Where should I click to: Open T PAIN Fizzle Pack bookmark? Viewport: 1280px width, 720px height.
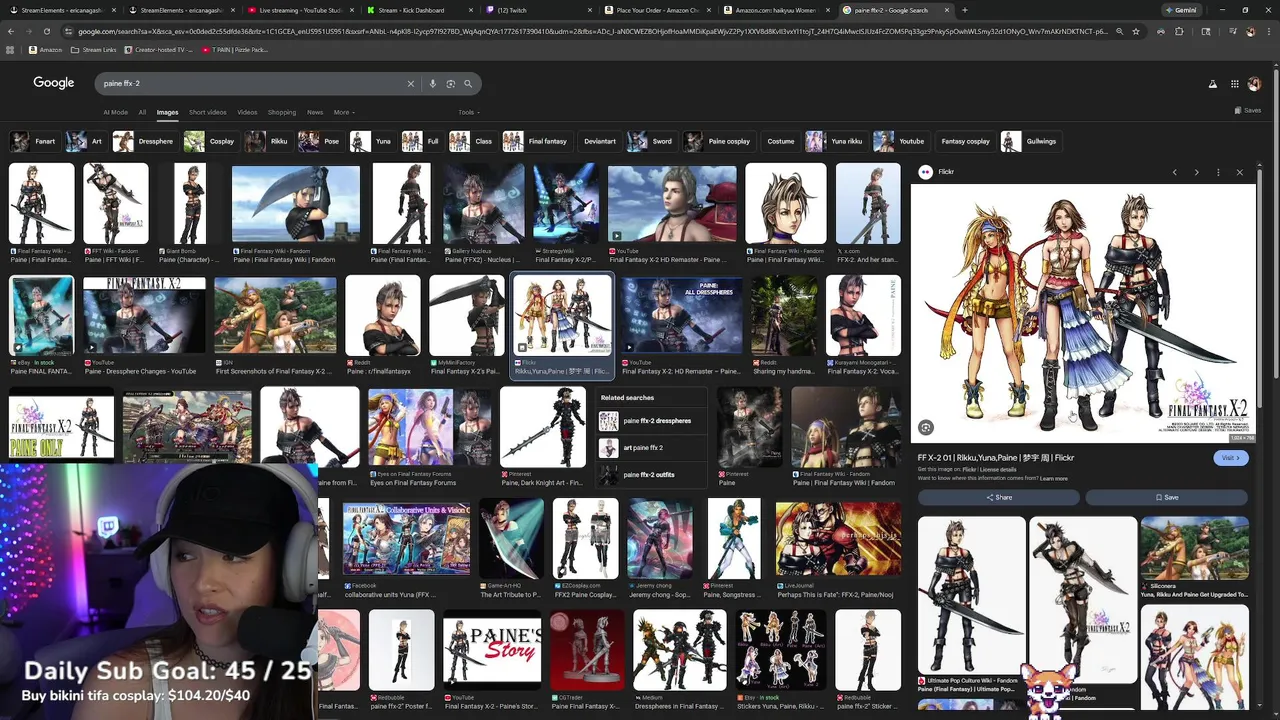234,50
